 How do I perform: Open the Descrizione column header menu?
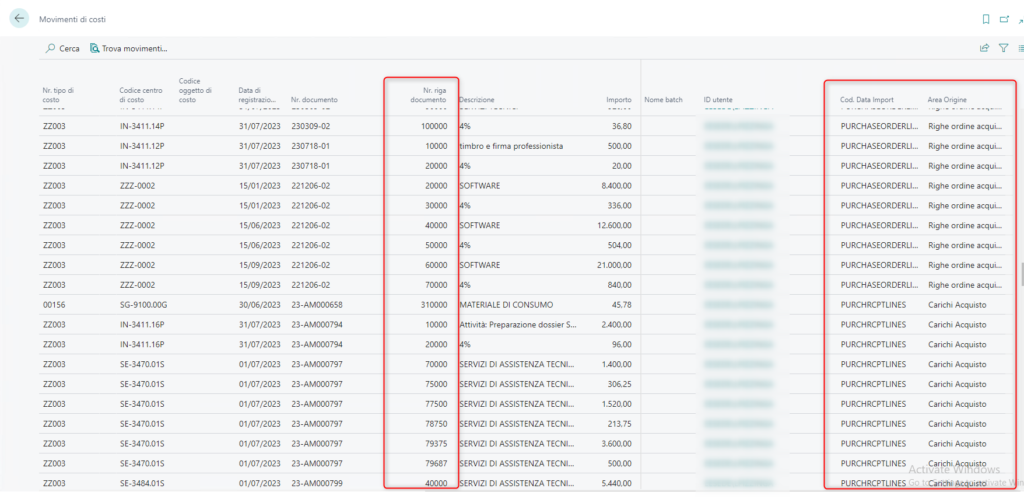point(477,100)
